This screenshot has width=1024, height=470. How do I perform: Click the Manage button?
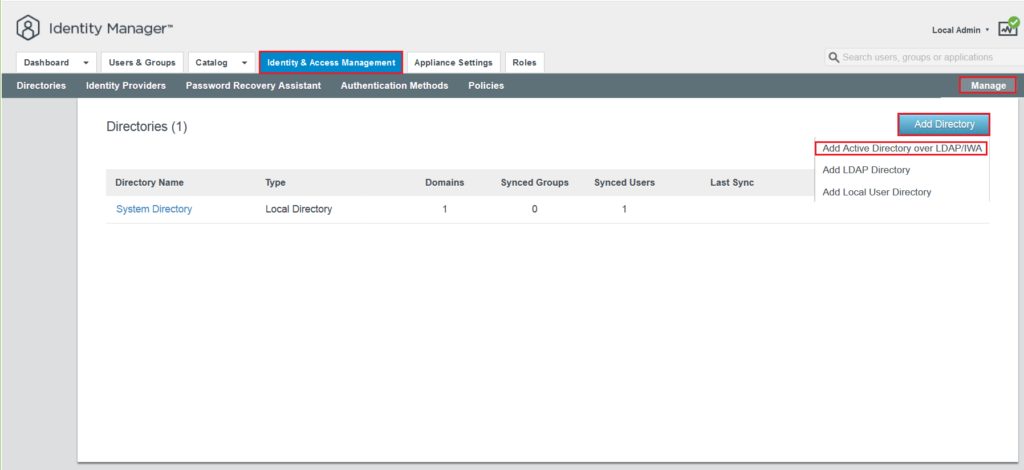point(987,86)
